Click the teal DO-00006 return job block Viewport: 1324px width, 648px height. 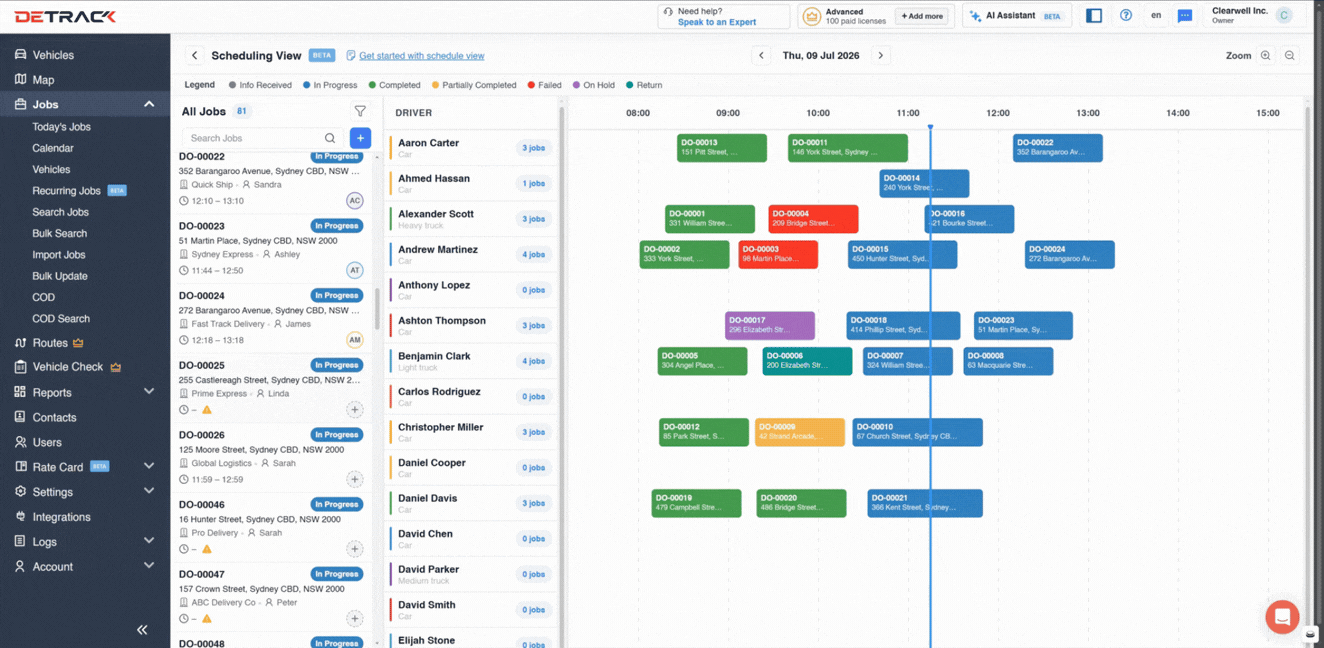(x=807, y=361)
